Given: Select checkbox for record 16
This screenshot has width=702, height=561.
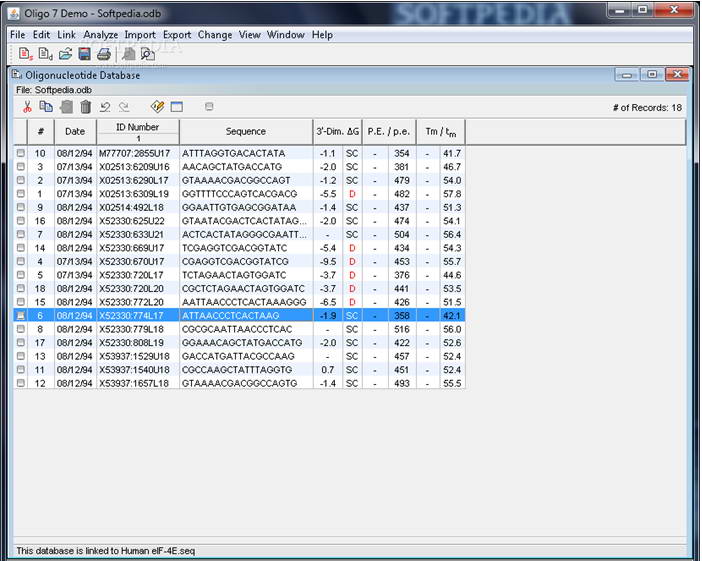Looking at the screenshot, I should pos(21,221).
